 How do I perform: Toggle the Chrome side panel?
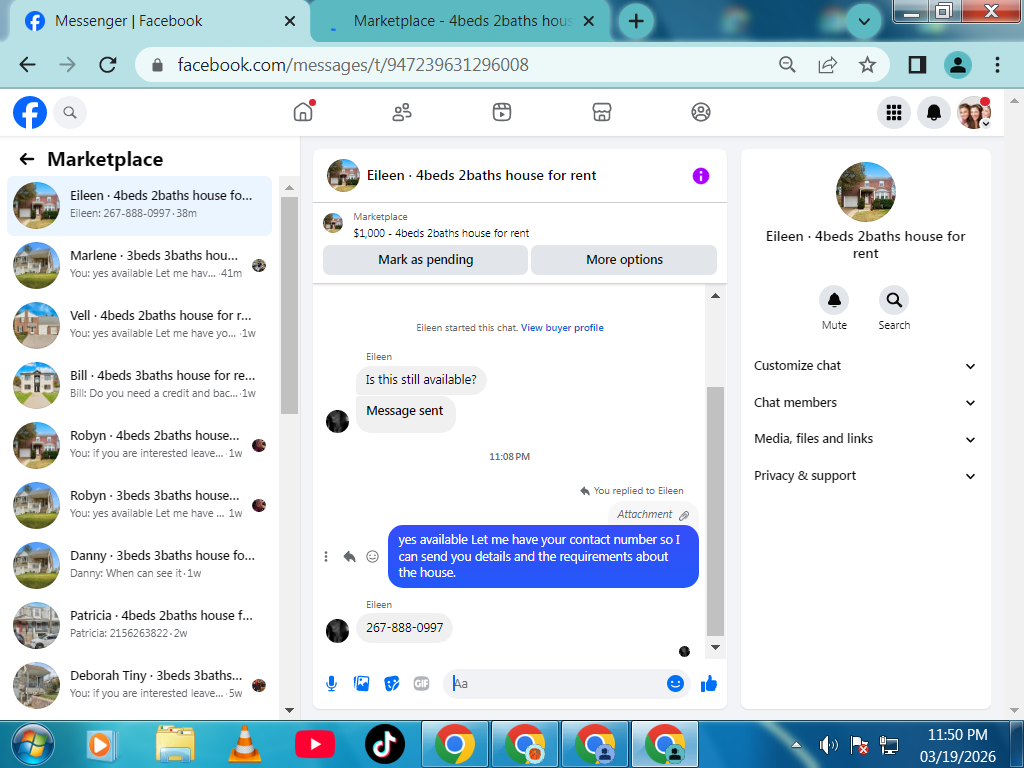point(917,65)
